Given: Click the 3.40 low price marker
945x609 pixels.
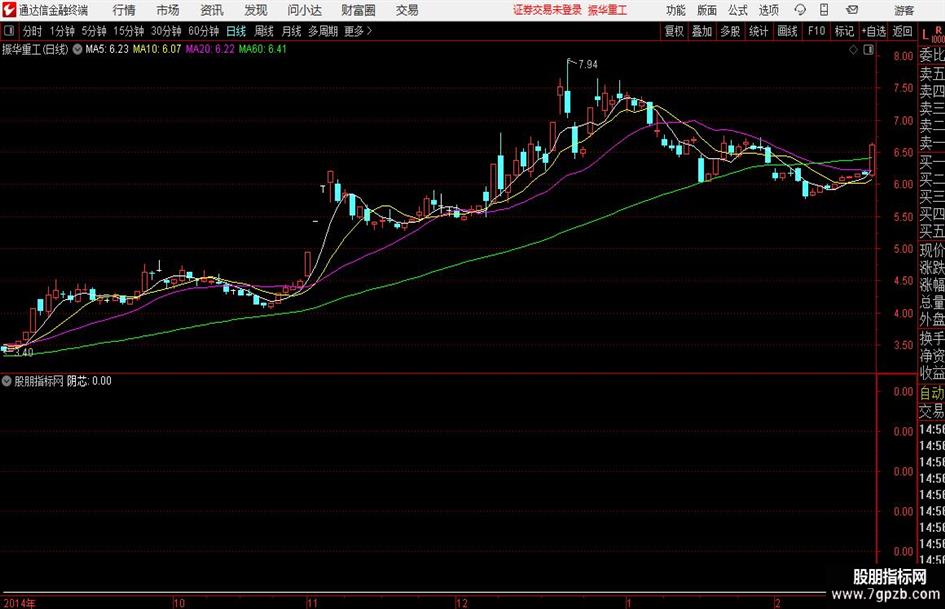Looking at the screenshot, I should (24, 353).
